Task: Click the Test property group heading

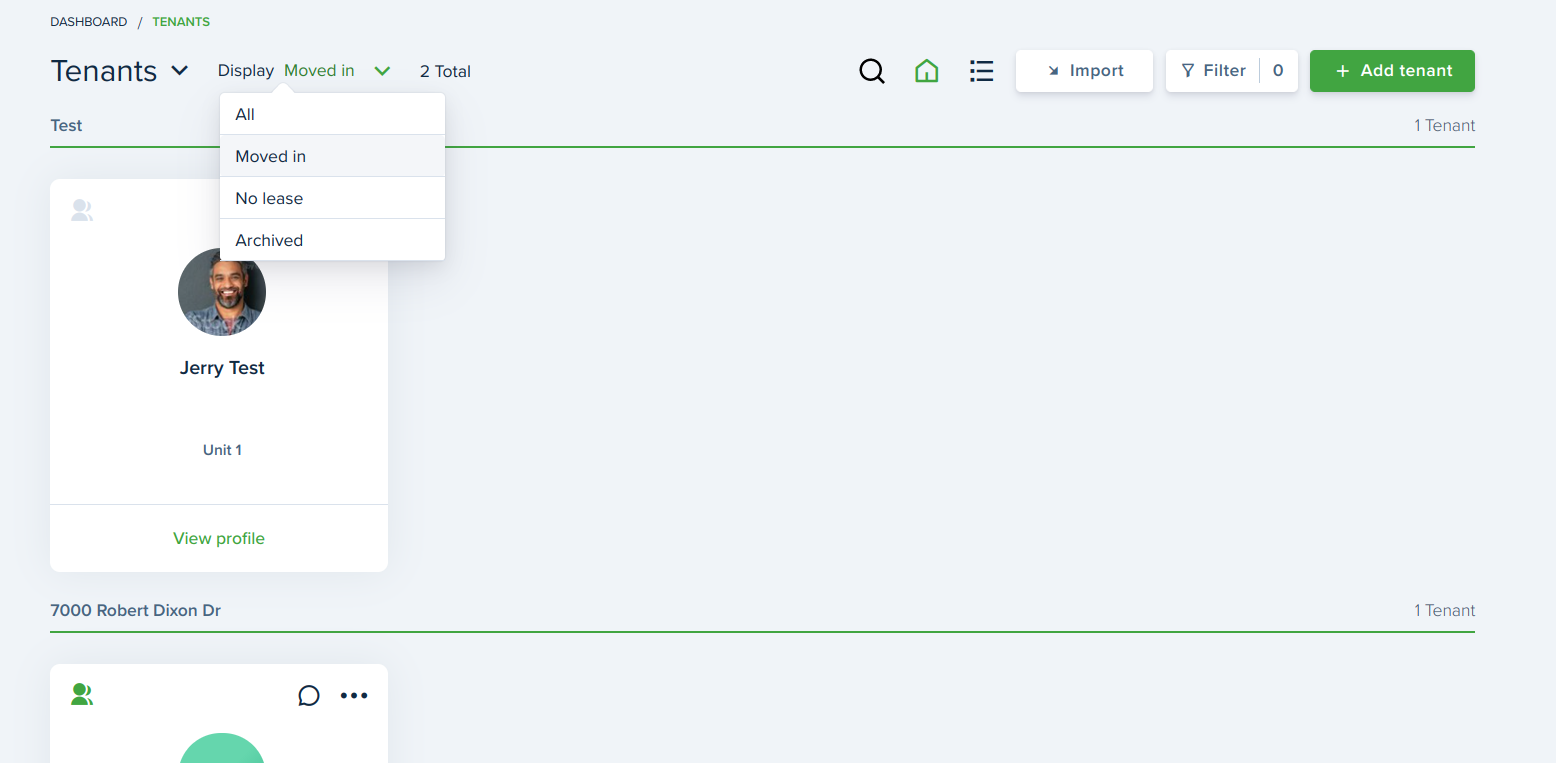Action: 66,126
